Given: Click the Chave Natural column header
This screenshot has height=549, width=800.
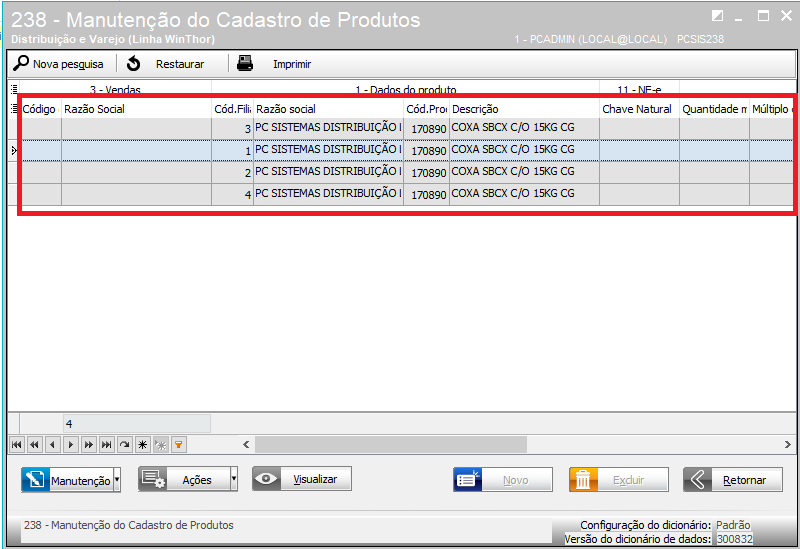Looking at the screenshot, I should pyautogui.click(x=639, y=109).
